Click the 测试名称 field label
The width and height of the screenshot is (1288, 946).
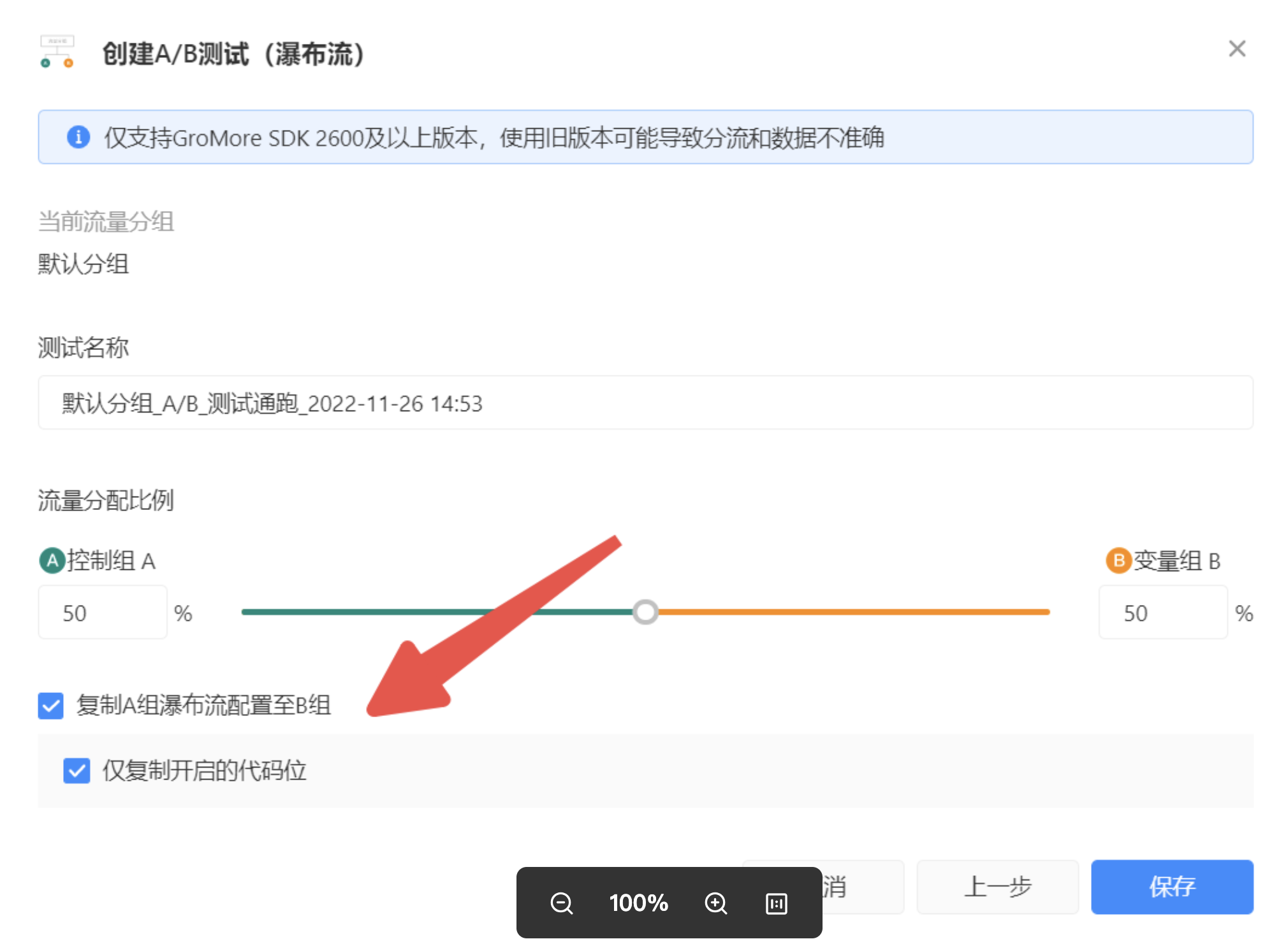[84, 347]
